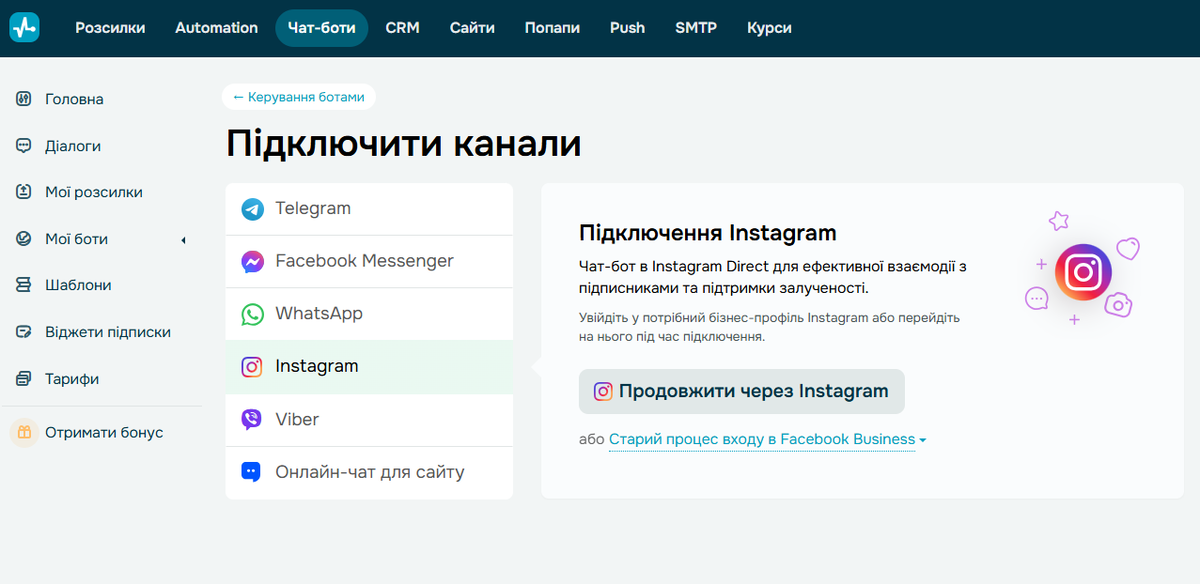The image size is (1200, 584).
Task: Open the Сайти top menu
Action: [x=472, y=28]
